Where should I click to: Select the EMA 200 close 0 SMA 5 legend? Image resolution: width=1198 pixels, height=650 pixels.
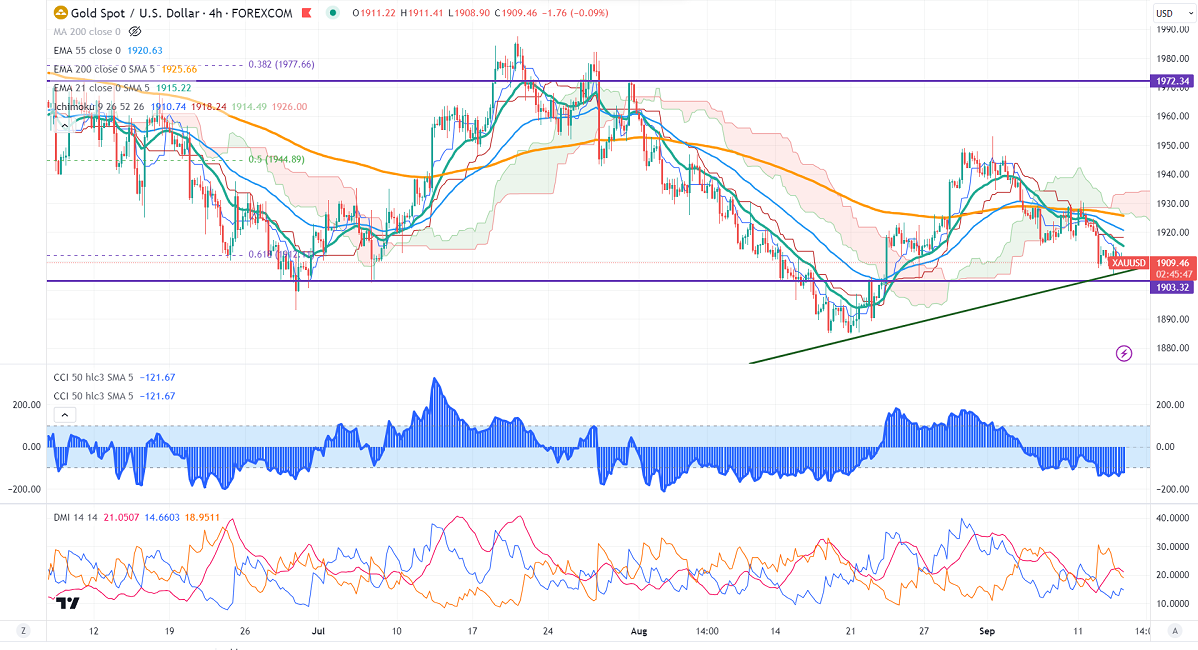tap(102, 69)
